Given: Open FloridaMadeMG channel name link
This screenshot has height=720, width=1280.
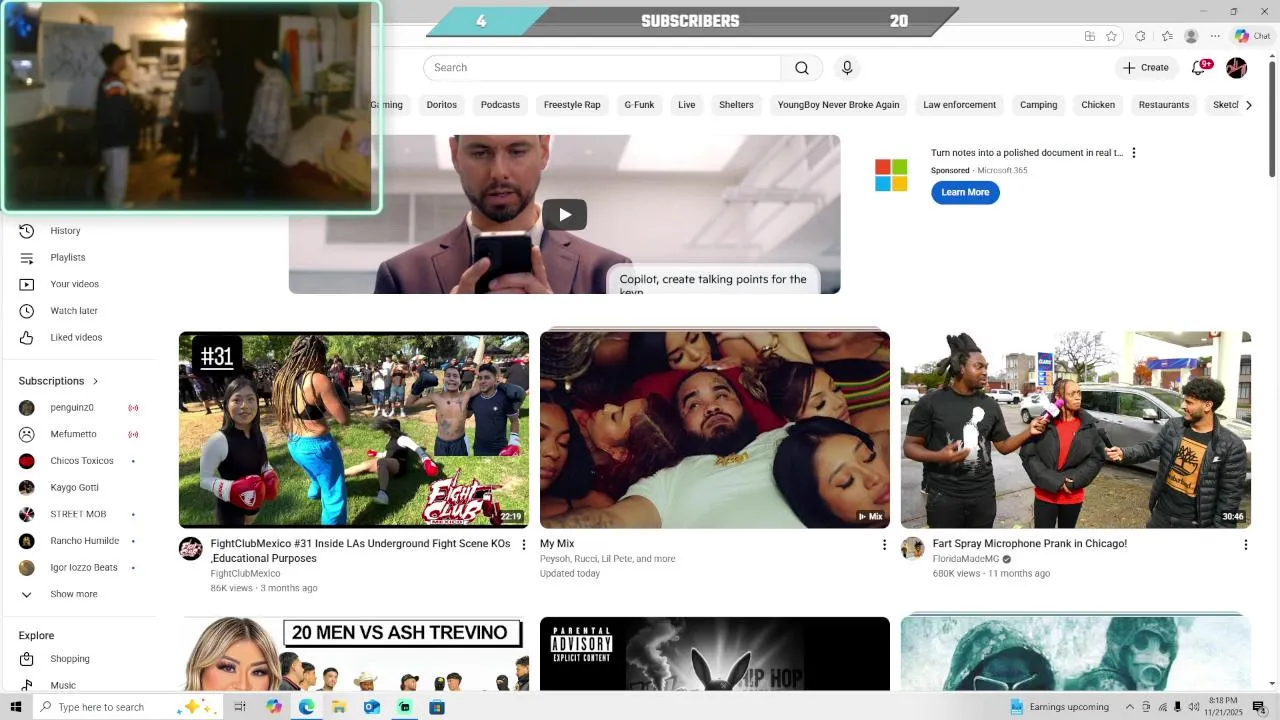Looking at the screenshot, I should [x=965, y=559].
